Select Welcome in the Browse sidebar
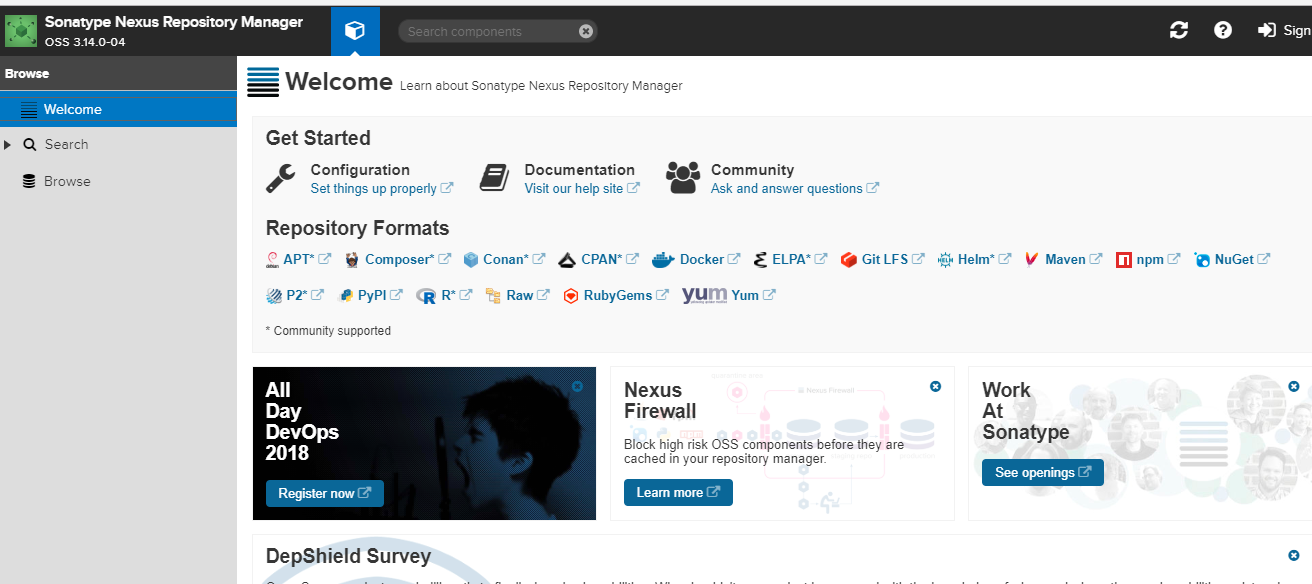This screenshot has height=584, width=1312. click(x=118, y=109)
